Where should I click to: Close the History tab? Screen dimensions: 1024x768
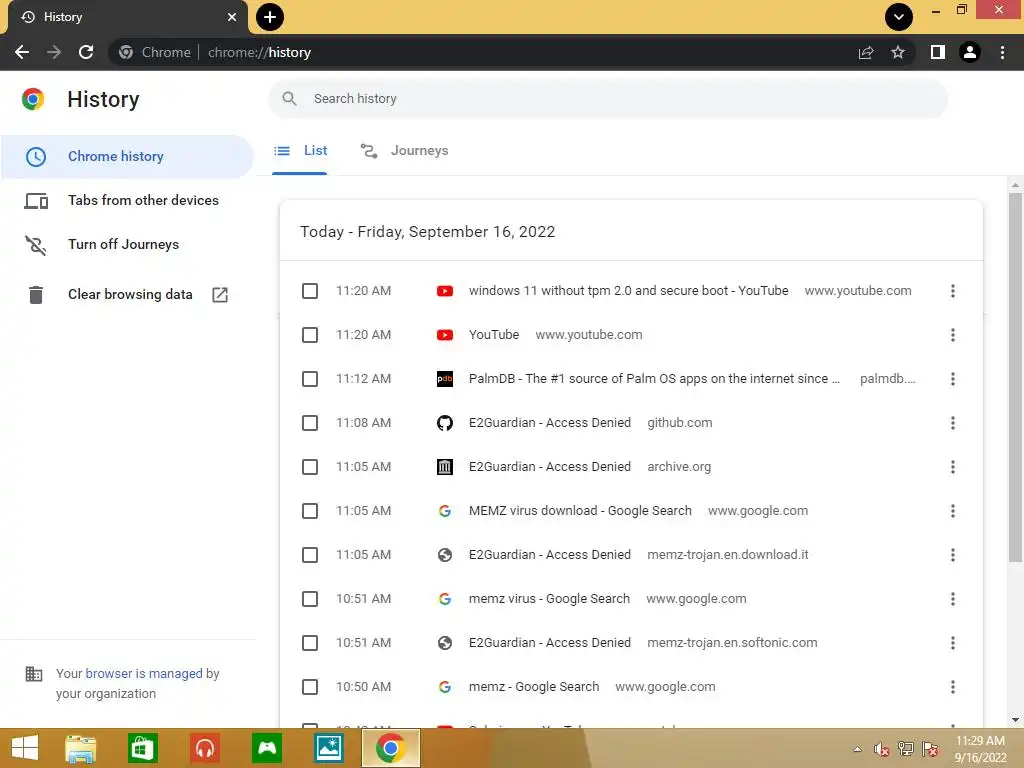tap(232, 17)
